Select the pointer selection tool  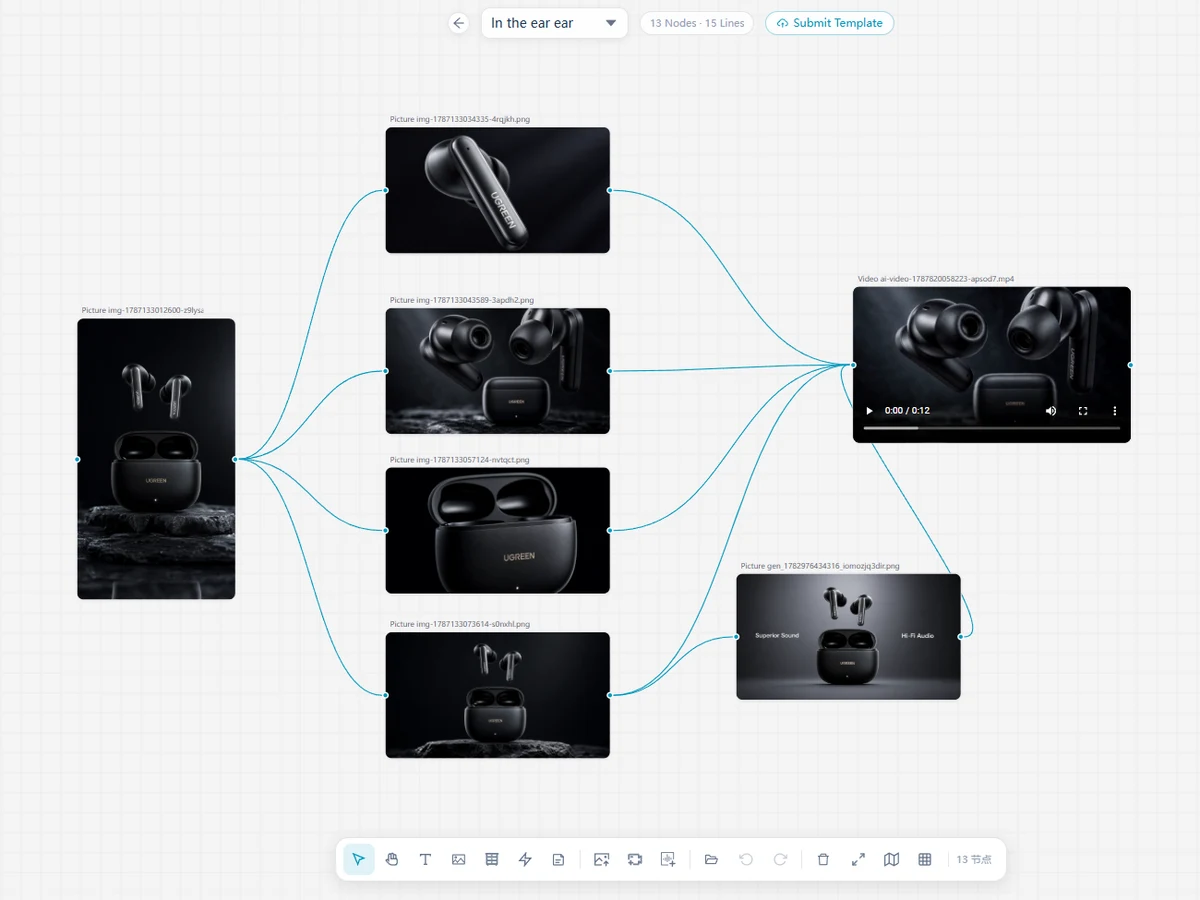point(359,859)
